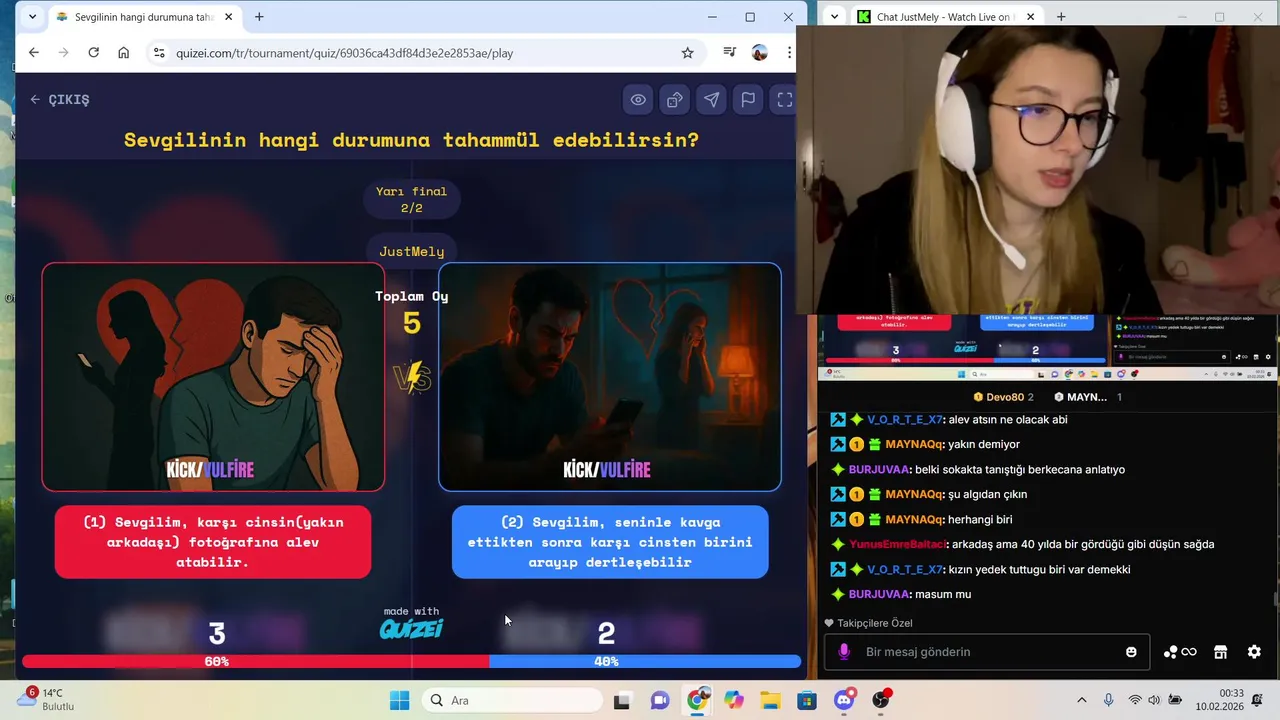Close the Chat JustMely tab
This screenshot has height=720, width=1280.
pos(1029,17)
